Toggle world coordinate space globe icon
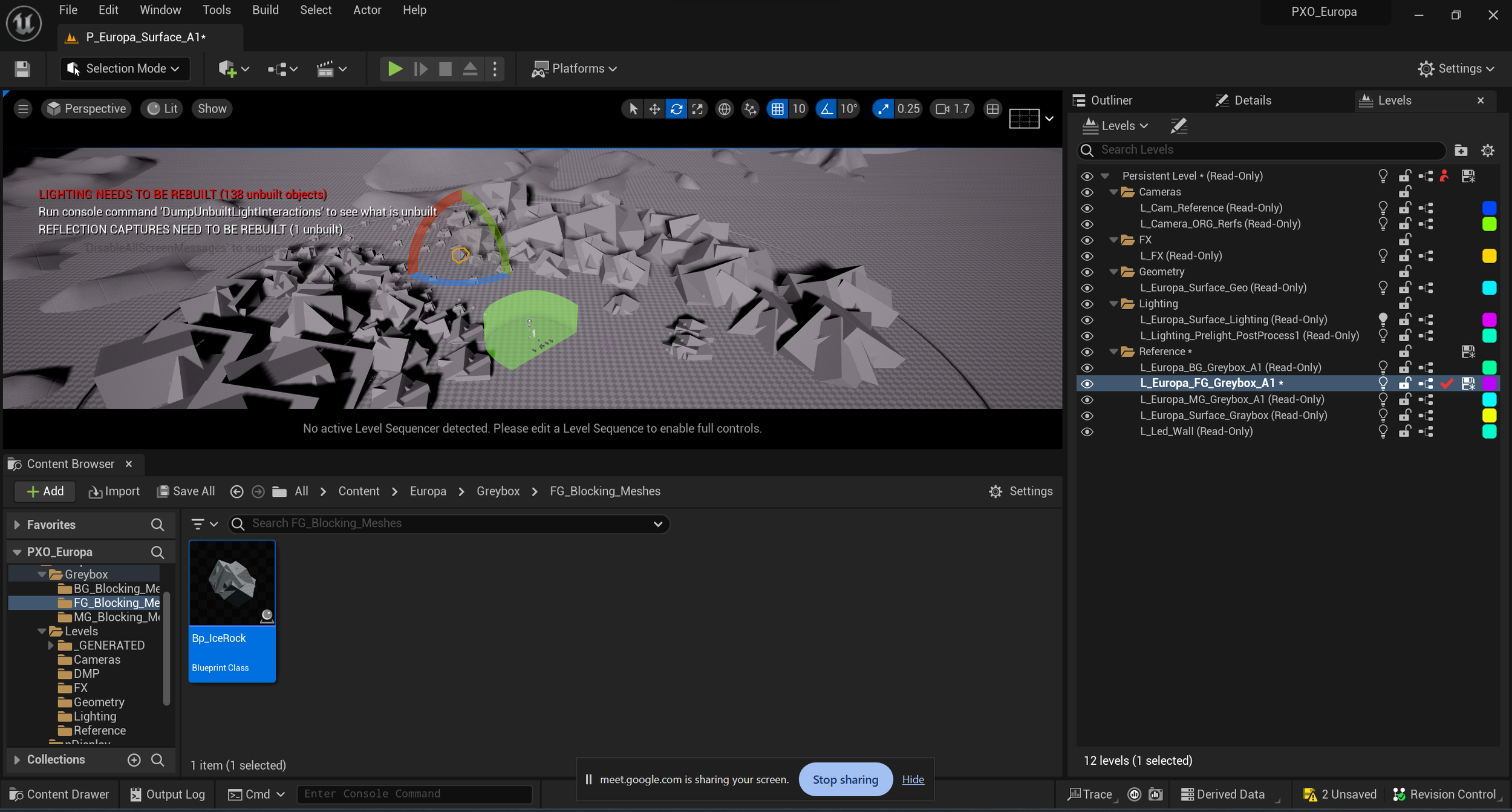Viewport: 1512px width, 812px height. click(x=724, y=109)
